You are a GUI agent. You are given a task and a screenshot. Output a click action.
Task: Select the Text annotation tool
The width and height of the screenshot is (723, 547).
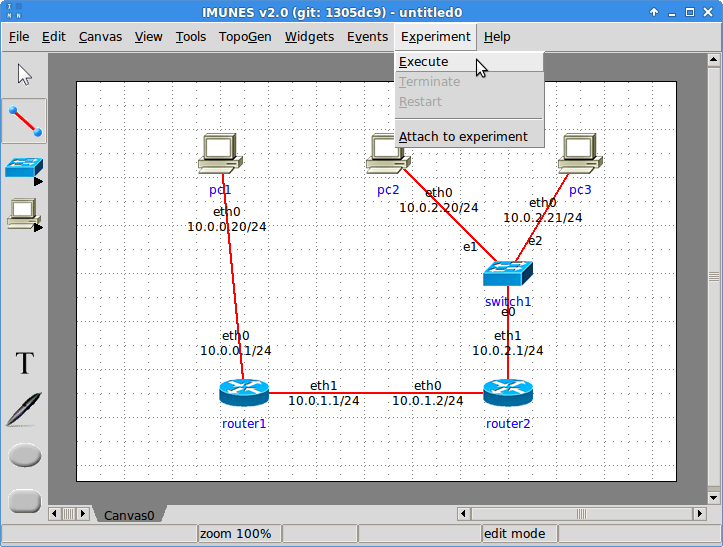coord(24,363)
